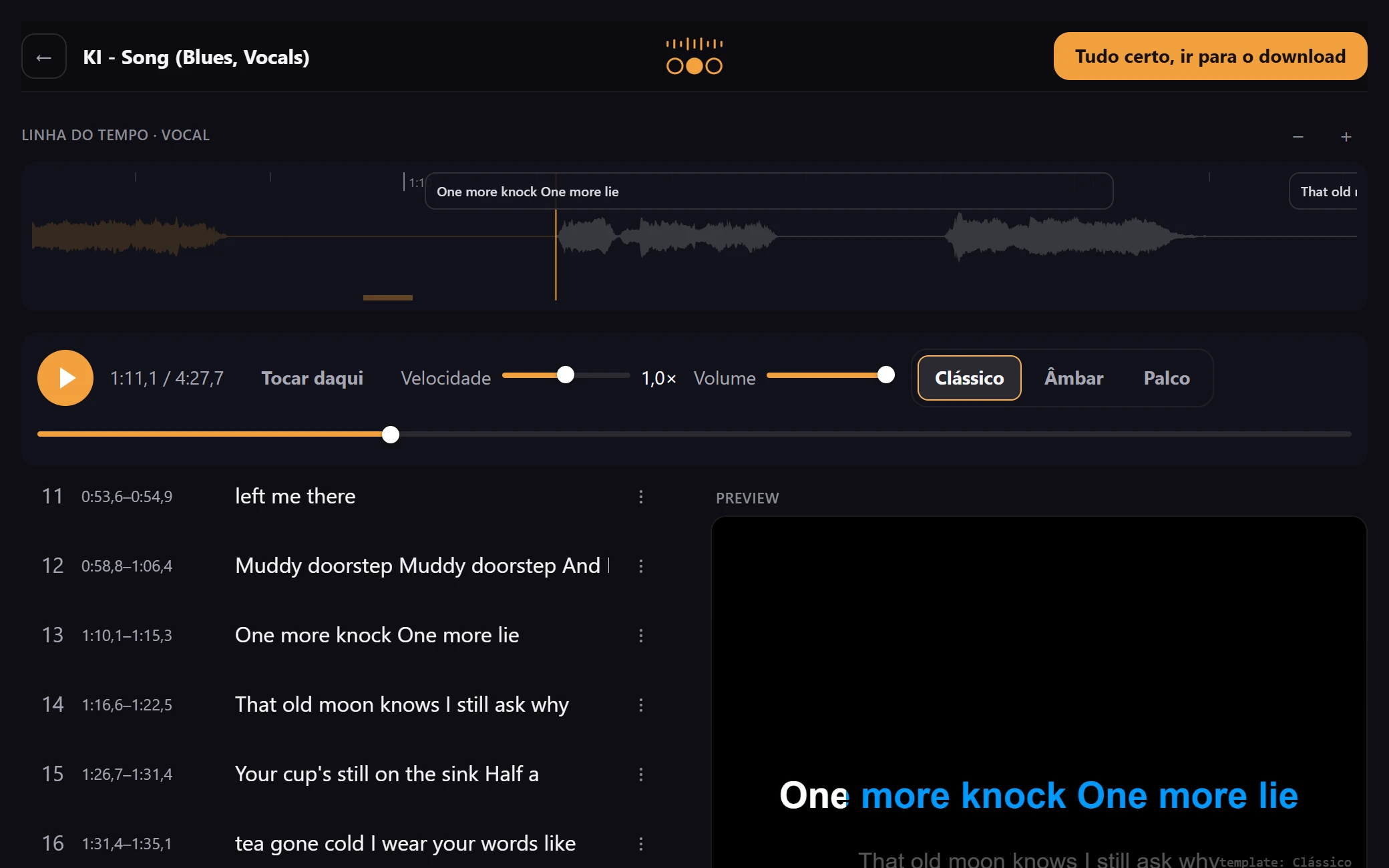Open options menu for line 12
This screenshot has width=1389, height=868.
pos(641,566)
